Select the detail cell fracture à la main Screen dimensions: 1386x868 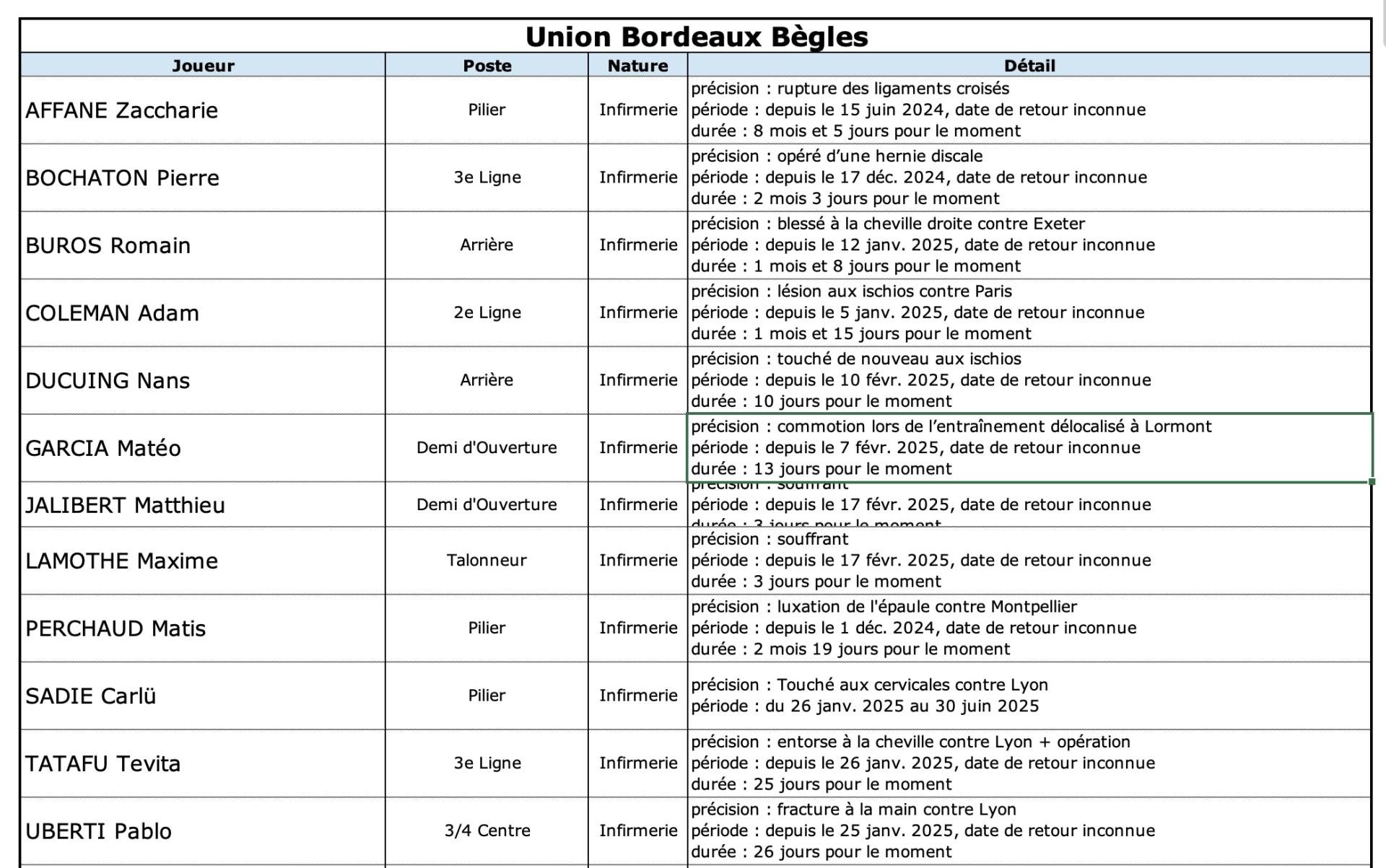[1029, 831]
